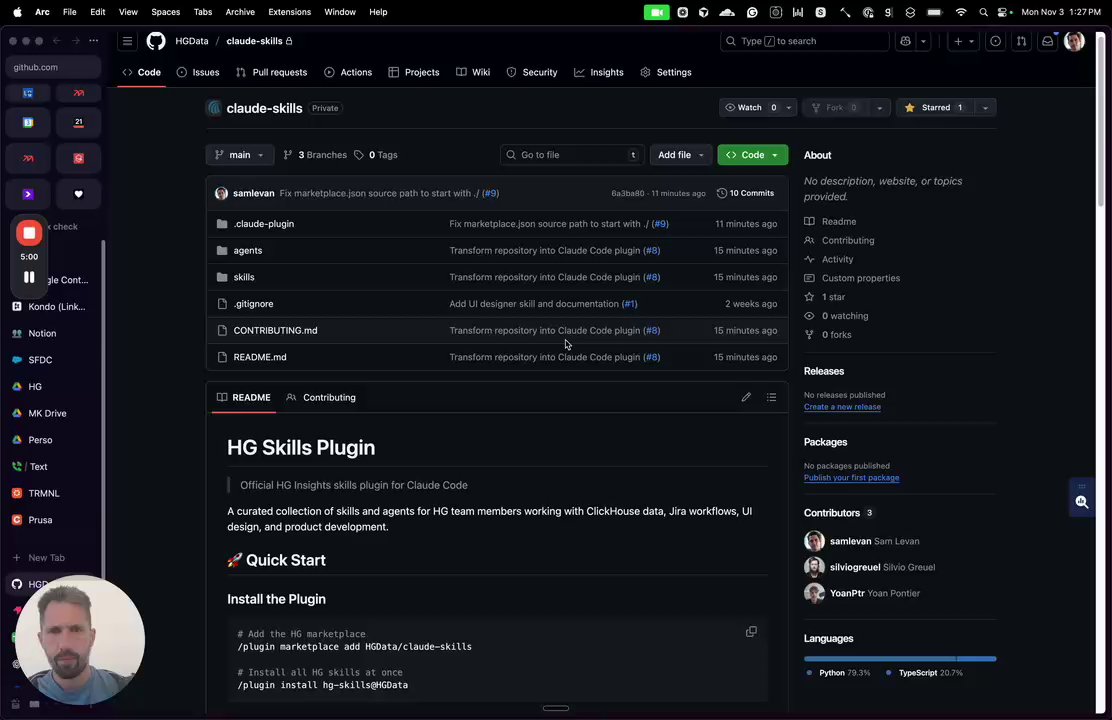
Task: Open the macOS Wi-Fi status icon
Action: (x=961, y=12)
